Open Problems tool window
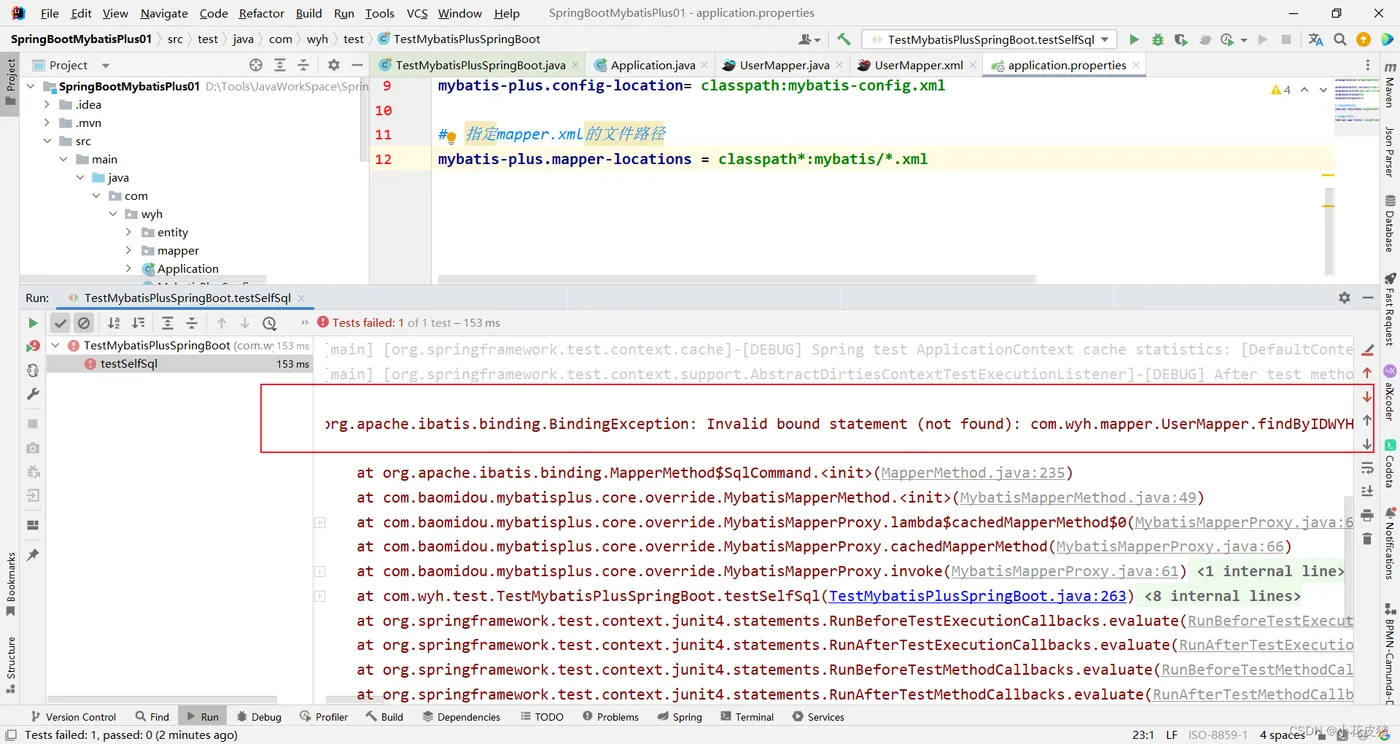 pos(610,717)
